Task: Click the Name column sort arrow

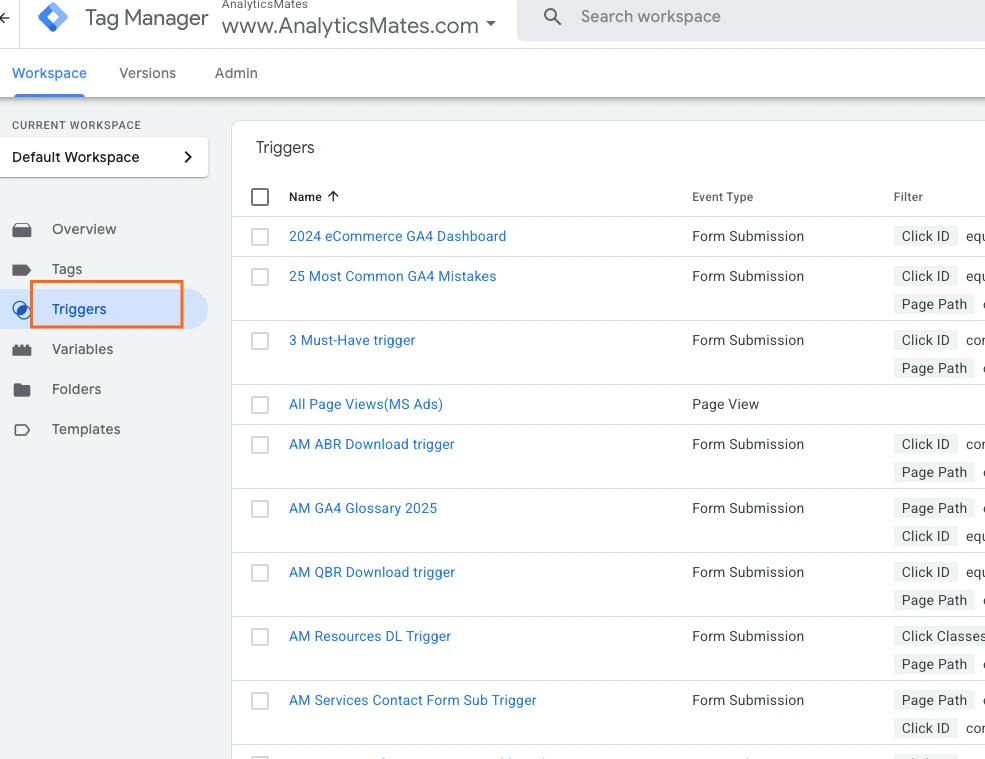Action: tap(334, 196)
